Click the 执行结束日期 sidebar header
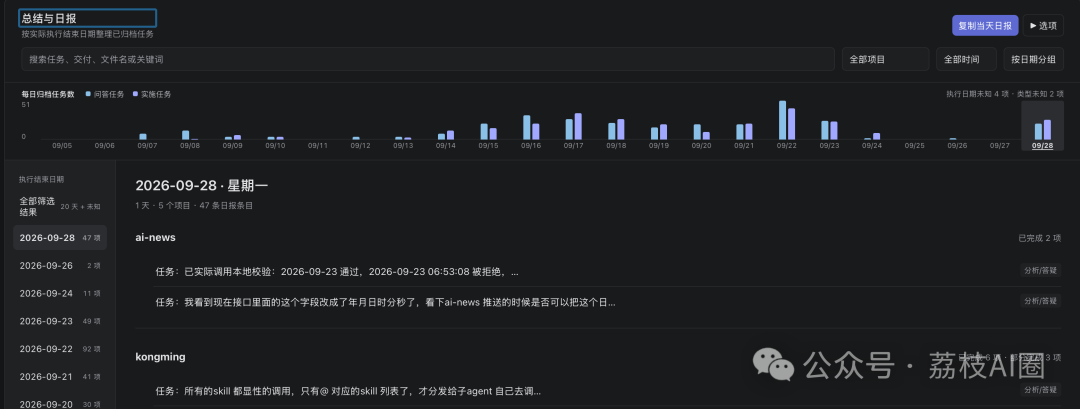Viewport: 1080px width, 409px height. pos(41,179)
